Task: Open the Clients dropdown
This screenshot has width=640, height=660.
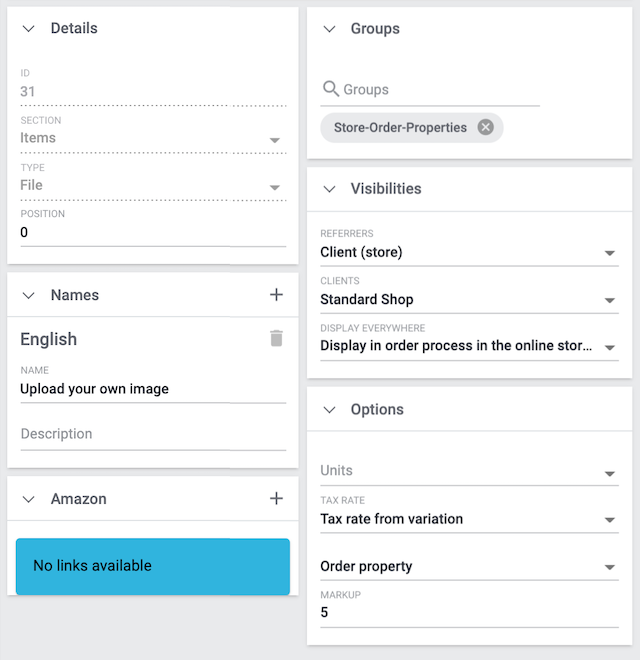Action: (x=610, y=300)
